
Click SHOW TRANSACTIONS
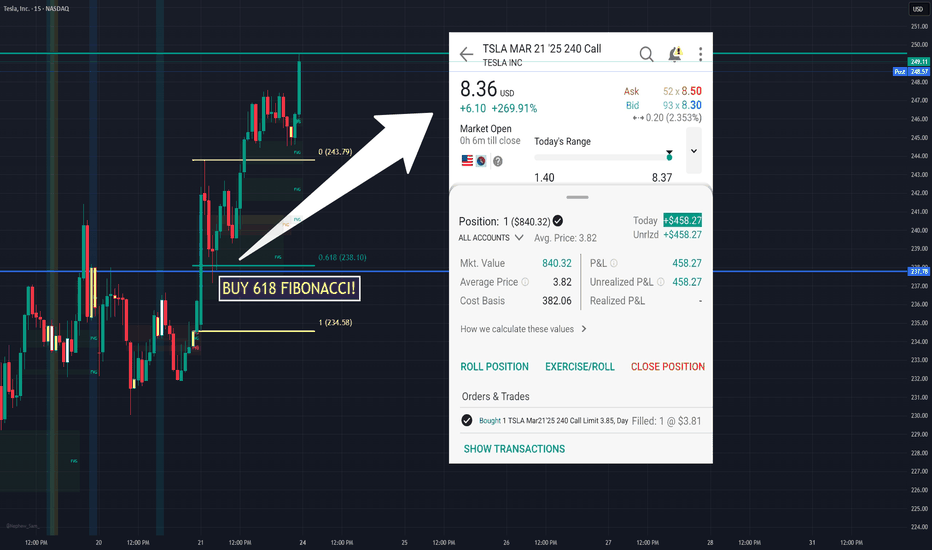tap(514, 449)
